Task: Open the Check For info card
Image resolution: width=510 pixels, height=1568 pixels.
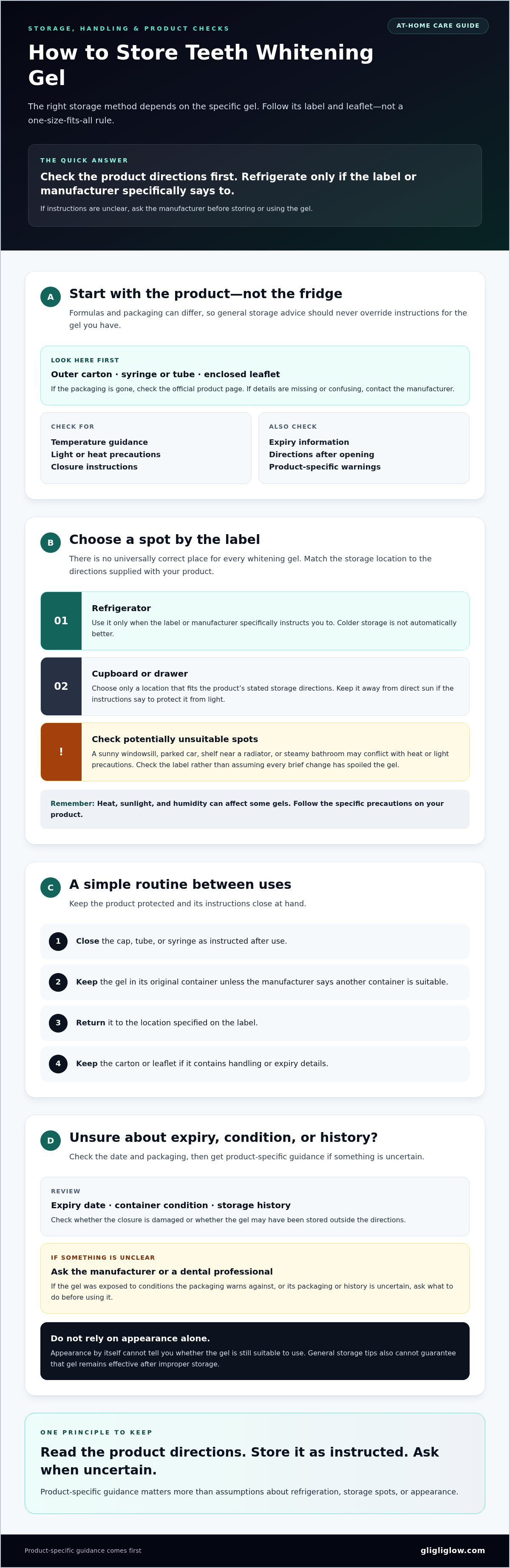Action: [x=146, y=448]
